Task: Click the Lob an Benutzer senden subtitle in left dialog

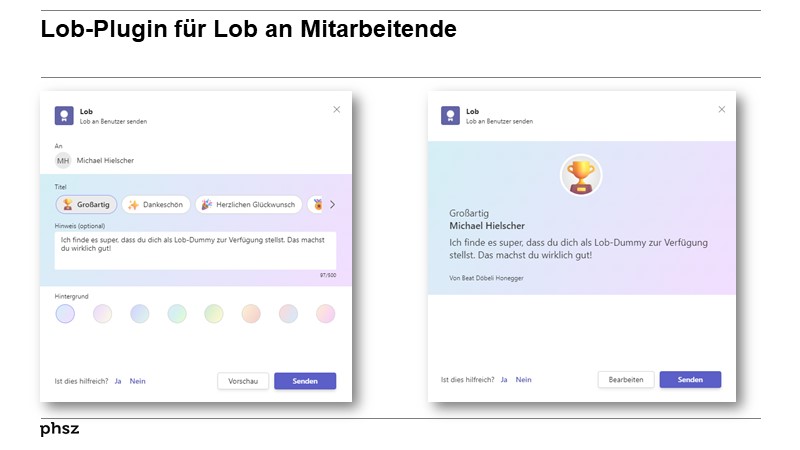Action: click(x=113, y=121)
